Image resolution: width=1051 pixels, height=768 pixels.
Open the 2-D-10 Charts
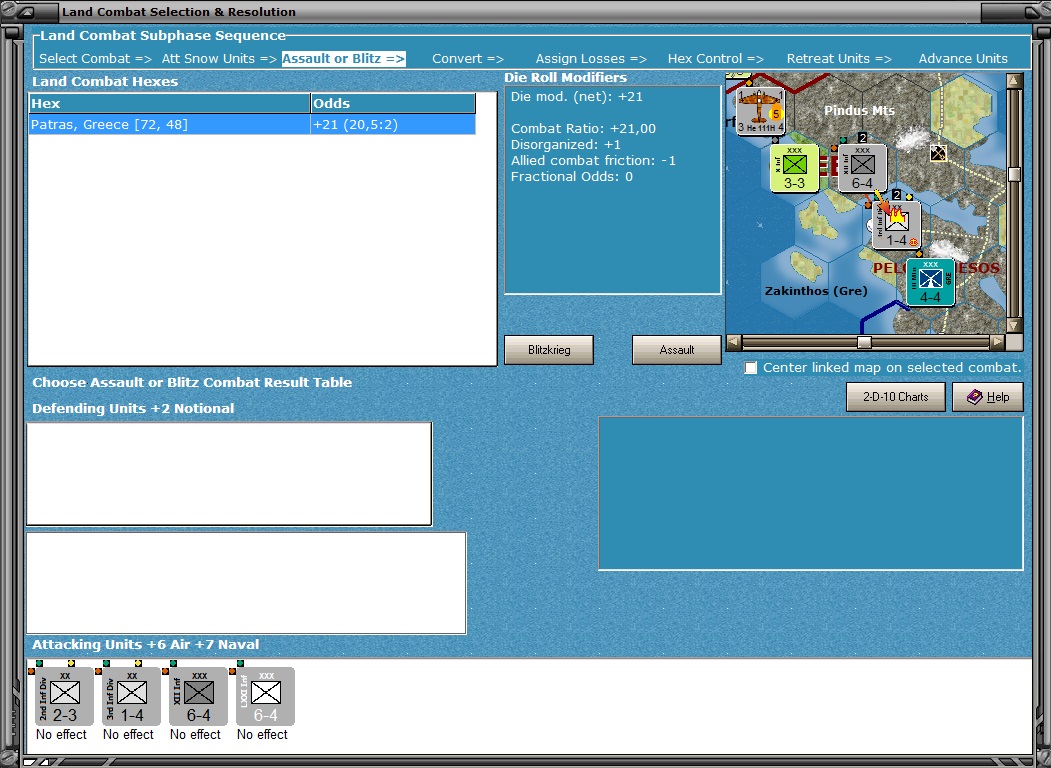[896, 397]
